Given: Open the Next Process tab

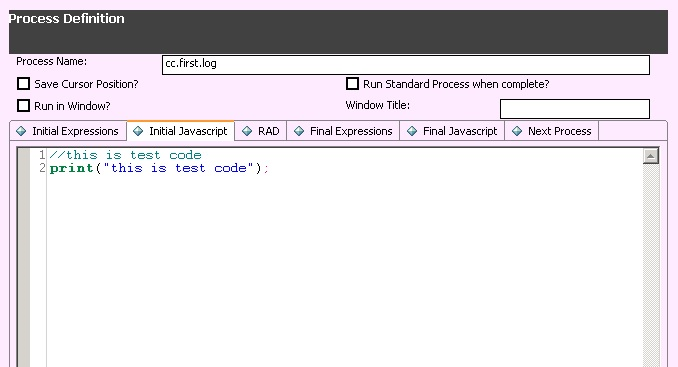Looking at the screenshot, I should pos(552,131).
